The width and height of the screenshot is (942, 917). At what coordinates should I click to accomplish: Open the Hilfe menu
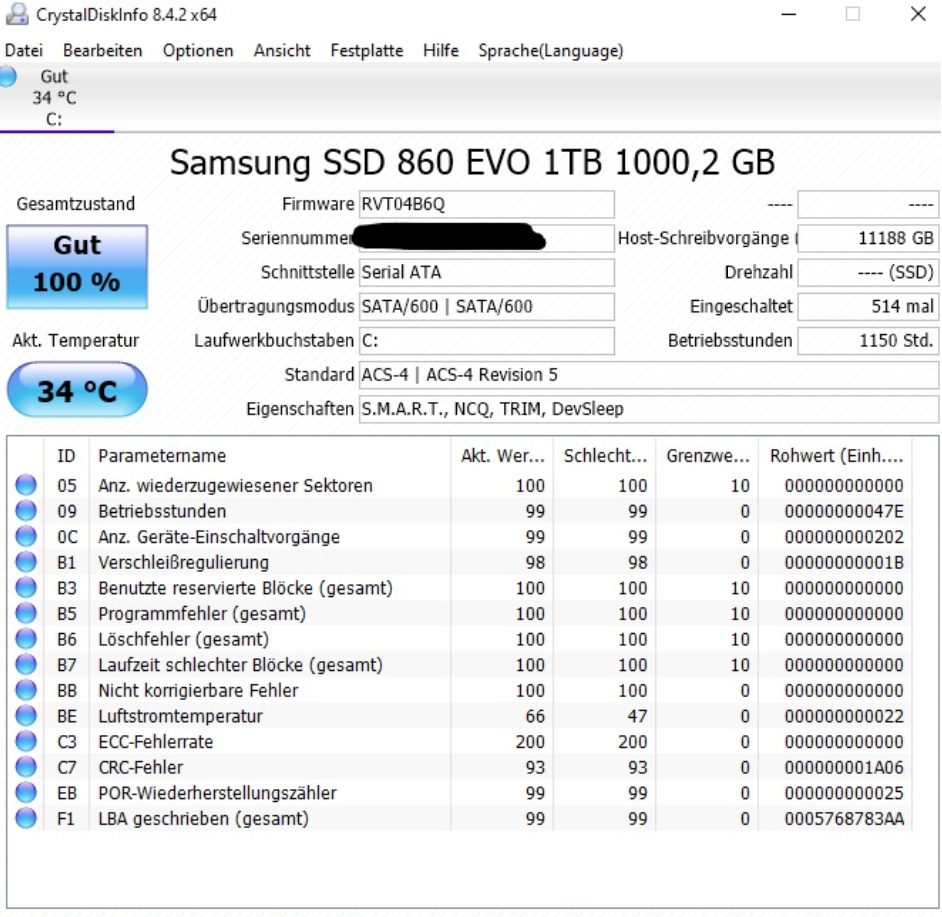coord(440,50)
